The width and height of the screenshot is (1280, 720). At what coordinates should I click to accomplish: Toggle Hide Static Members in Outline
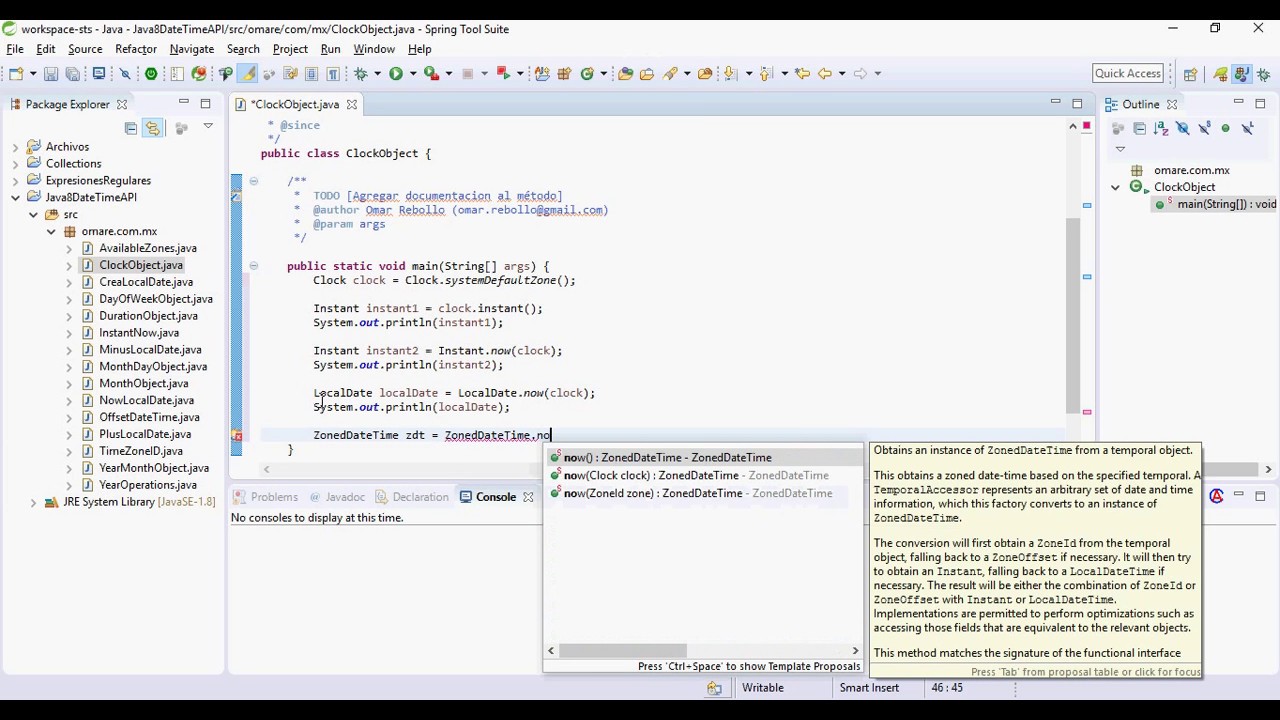coord(1204,128)
